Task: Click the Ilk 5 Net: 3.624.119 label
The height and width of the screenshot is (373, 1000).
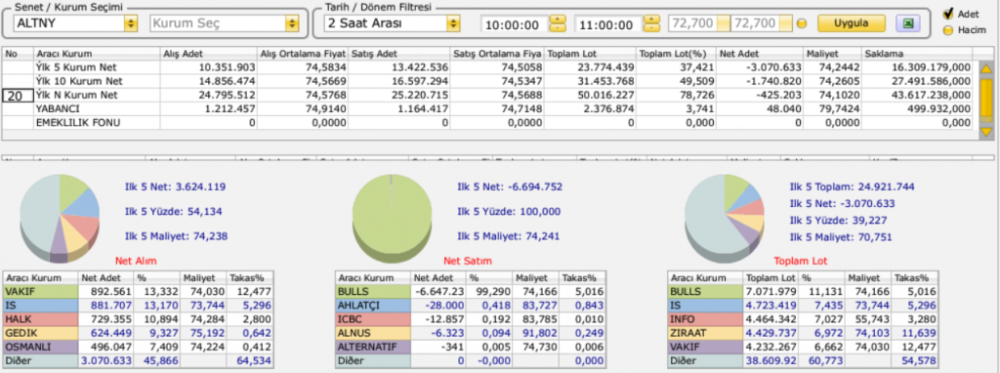Action: 175,187
